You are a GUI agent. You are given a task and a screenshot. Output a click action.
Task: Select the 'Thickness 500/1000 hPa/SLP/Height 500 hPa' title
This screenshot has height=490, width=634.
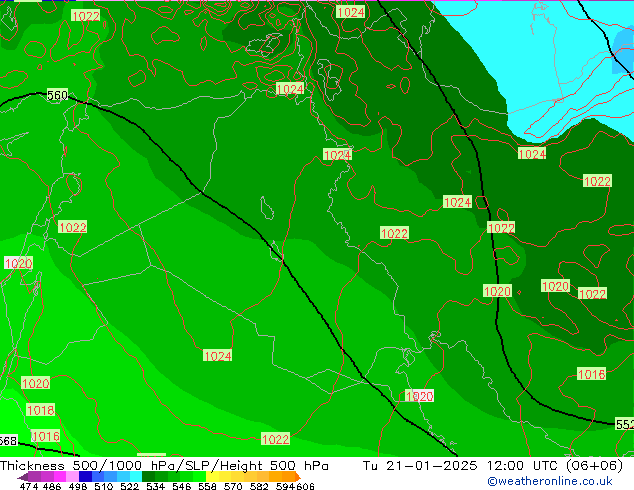click(164, 466)
